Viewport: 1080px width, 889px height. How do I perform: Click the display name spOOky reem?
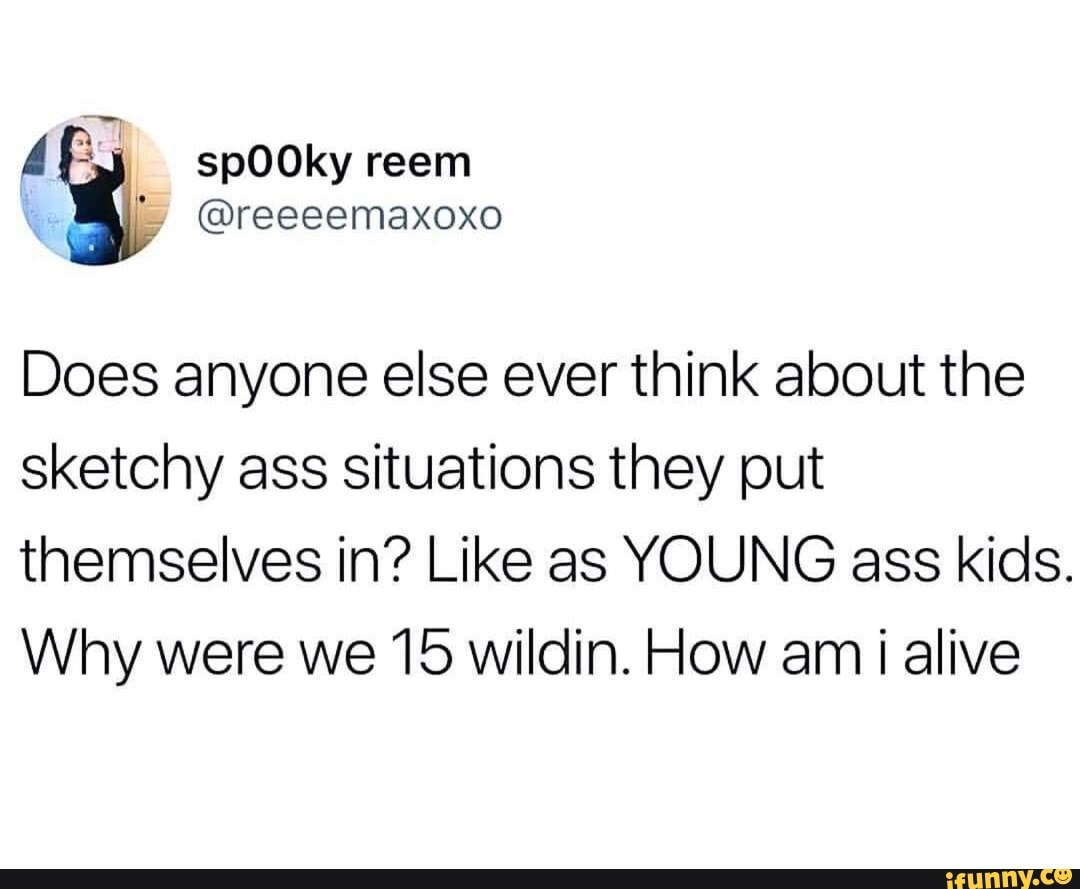tap(334, 164)
